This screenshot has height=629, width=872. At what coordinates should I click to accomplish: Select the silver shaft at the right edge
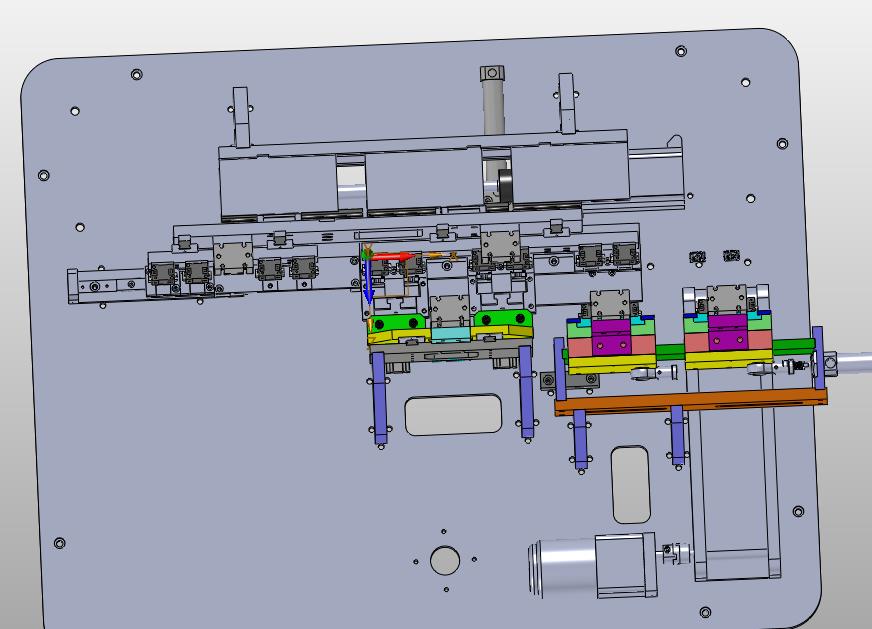(x=854, y=363)
